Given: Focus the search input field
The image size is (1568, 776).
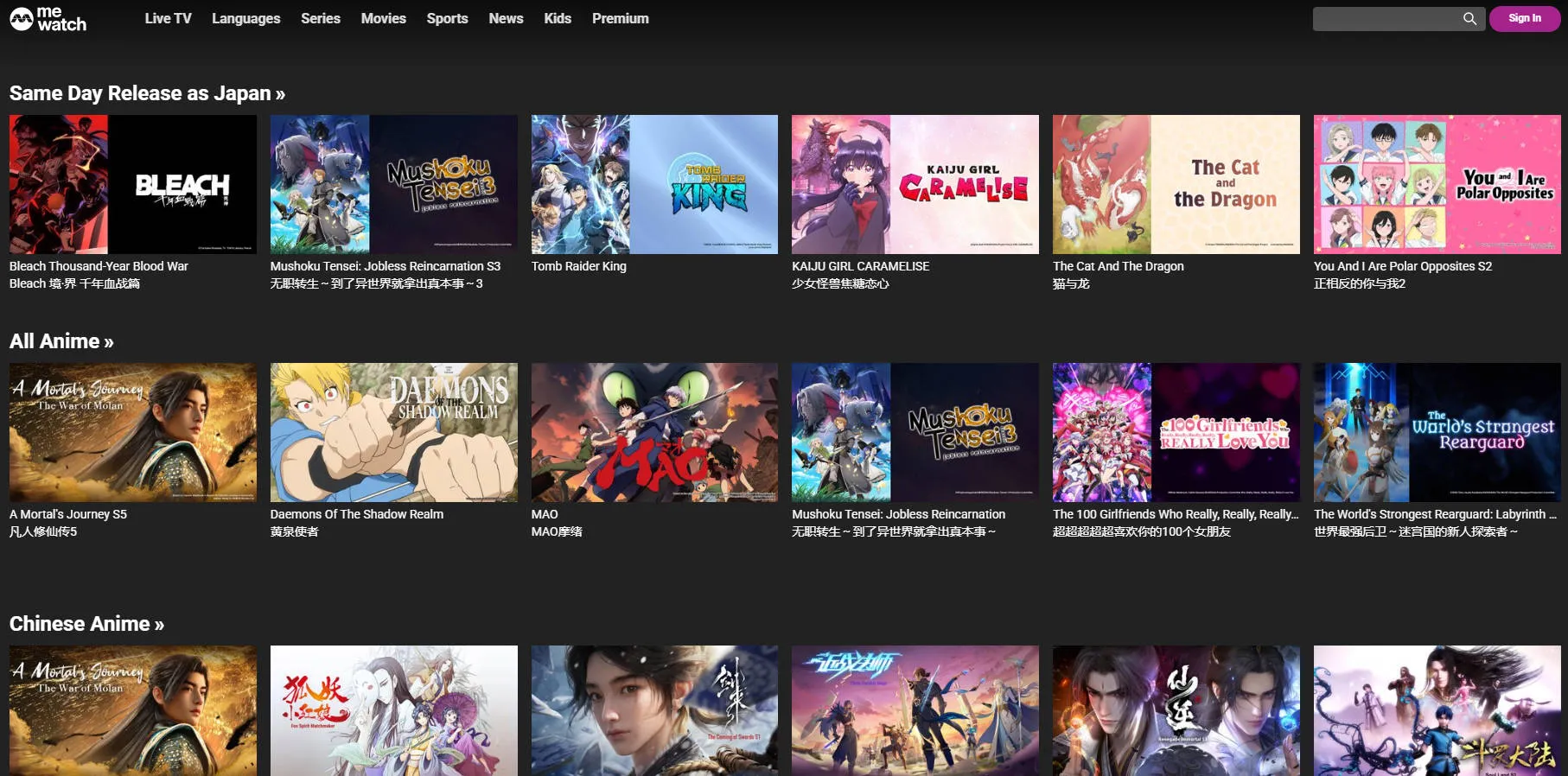Looking at the screenshot, I should pos(1386,18).
